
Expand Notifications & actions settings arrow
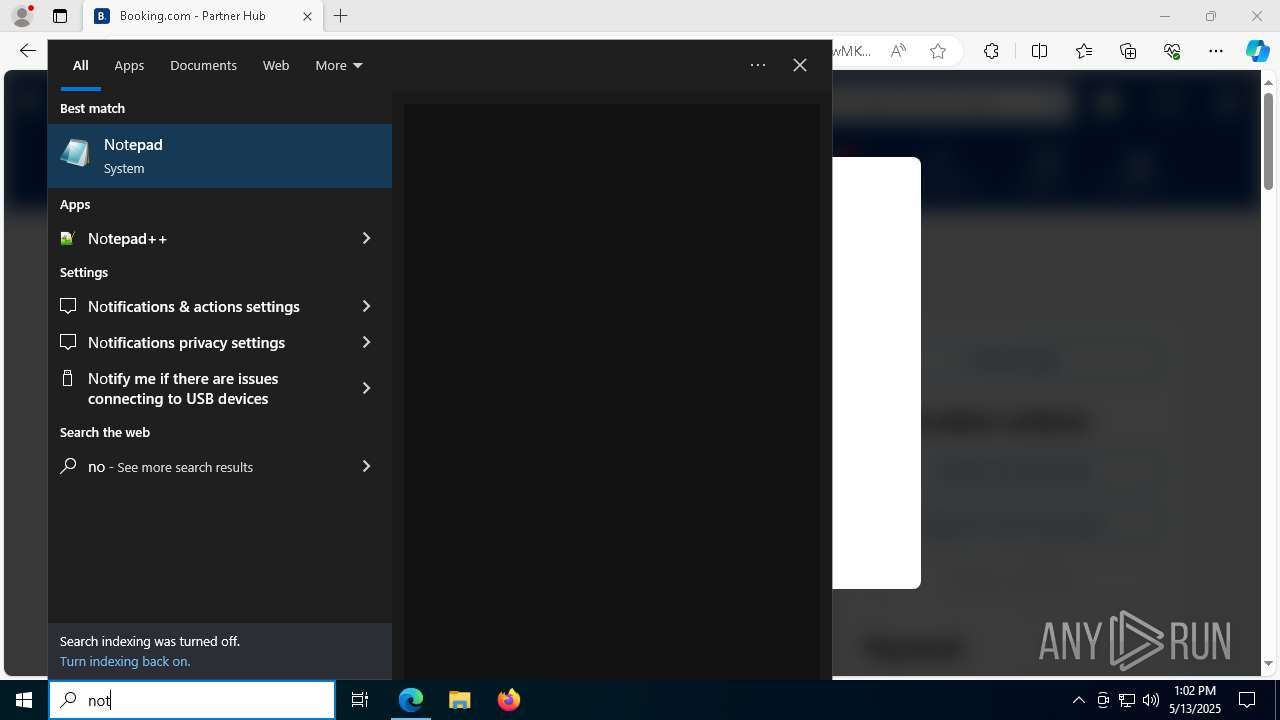(x=366, y=306)
